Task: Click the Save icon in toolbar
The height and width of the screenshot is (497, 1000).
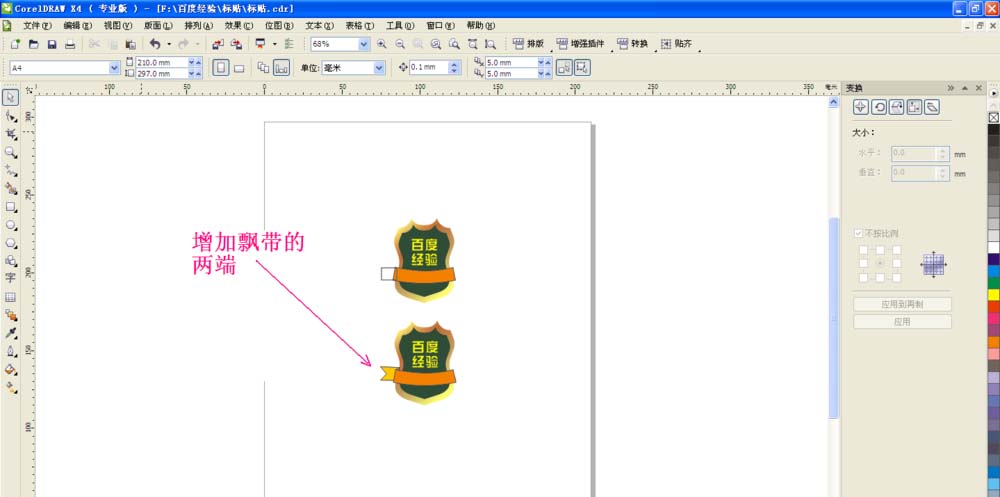Action: click(52, 44)
